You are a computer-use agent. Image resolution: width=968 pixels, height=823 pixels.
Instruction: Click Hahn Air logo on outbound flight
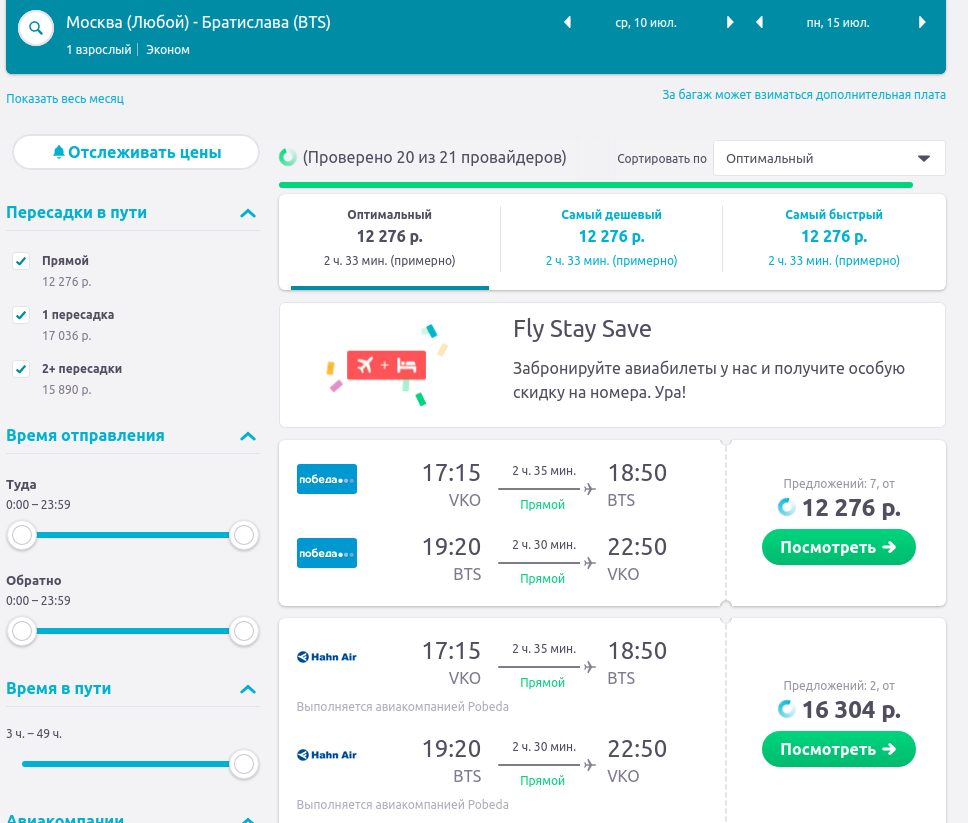(327, 657)
